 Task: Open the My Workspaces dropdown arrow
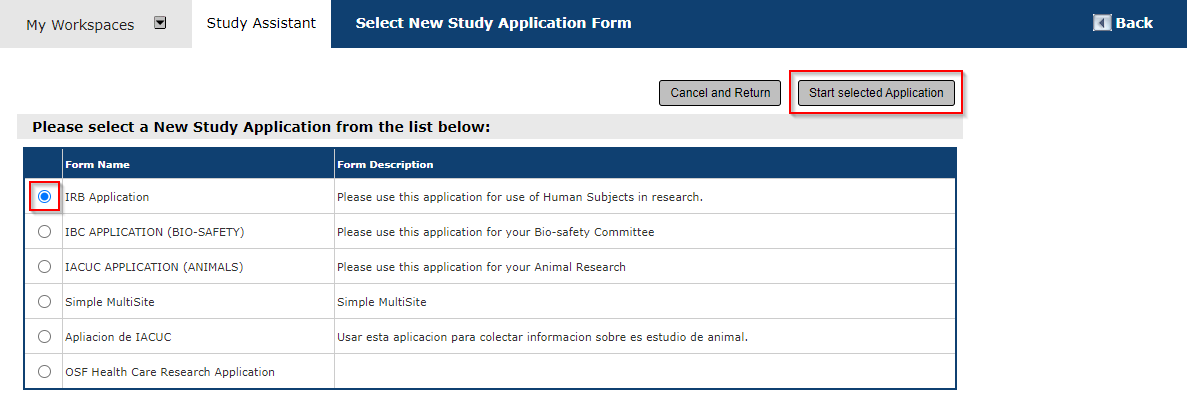160,23
